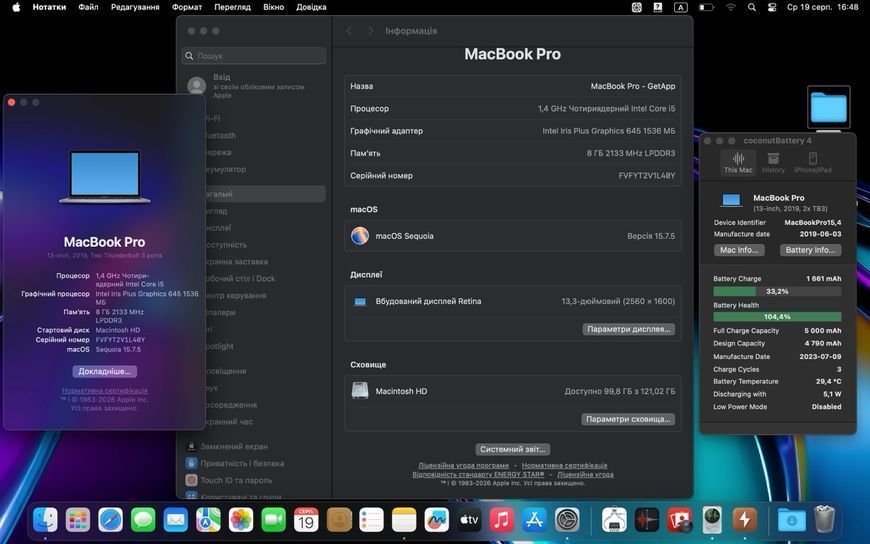Click the Системний звіт... button
Screen dimensions: 870x544
513,449
